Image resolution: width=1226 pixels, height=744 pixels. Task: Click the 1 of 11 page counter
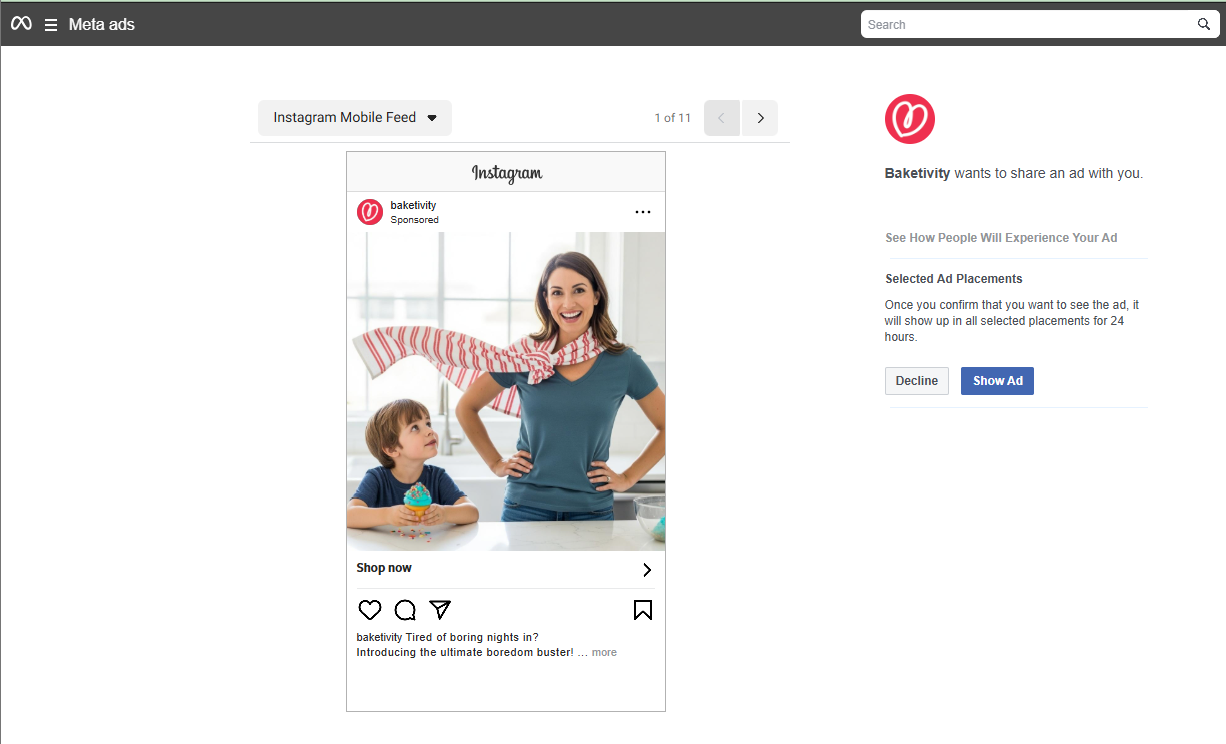tap(673, 118)
